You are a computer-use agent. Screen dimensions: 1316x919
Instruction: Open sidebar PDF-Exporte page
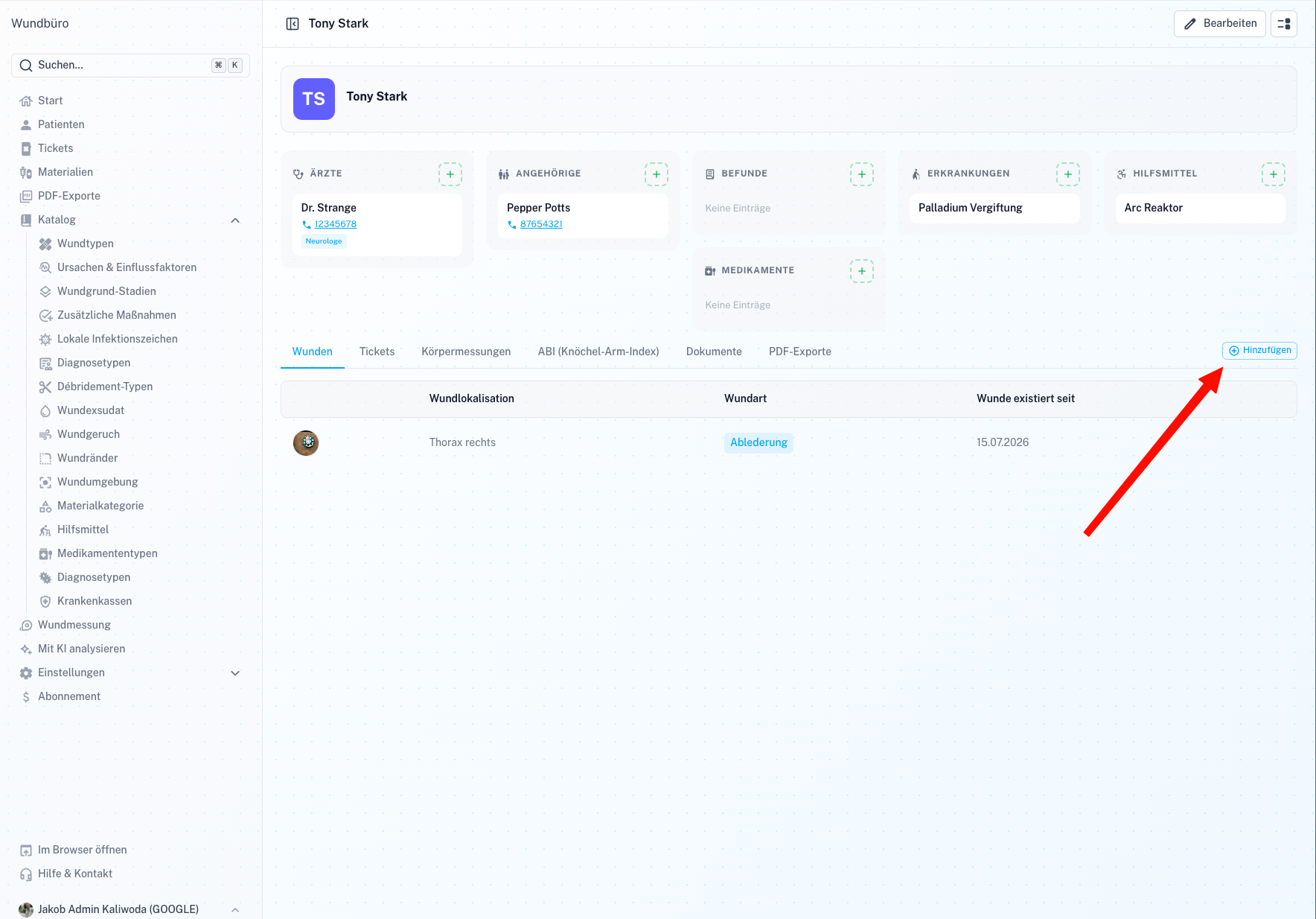pyautogui.click(x=69, y=196)
